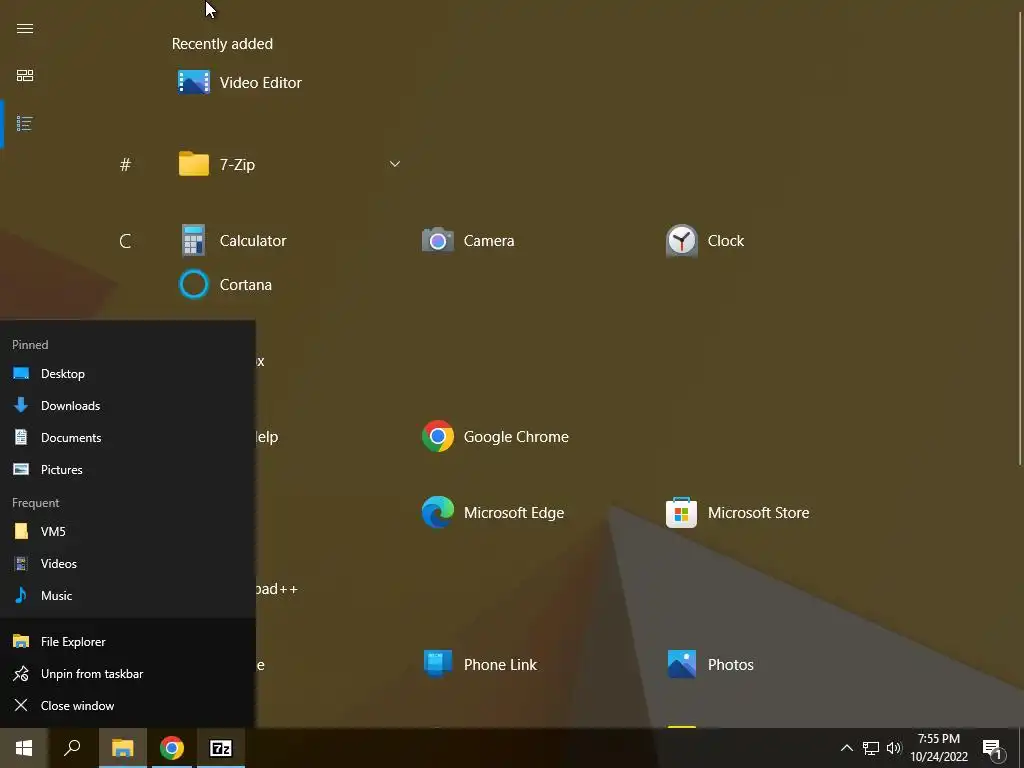Open pinned Desktop in the jump list
Screen dimensions: 1024x768
[127, 374]
